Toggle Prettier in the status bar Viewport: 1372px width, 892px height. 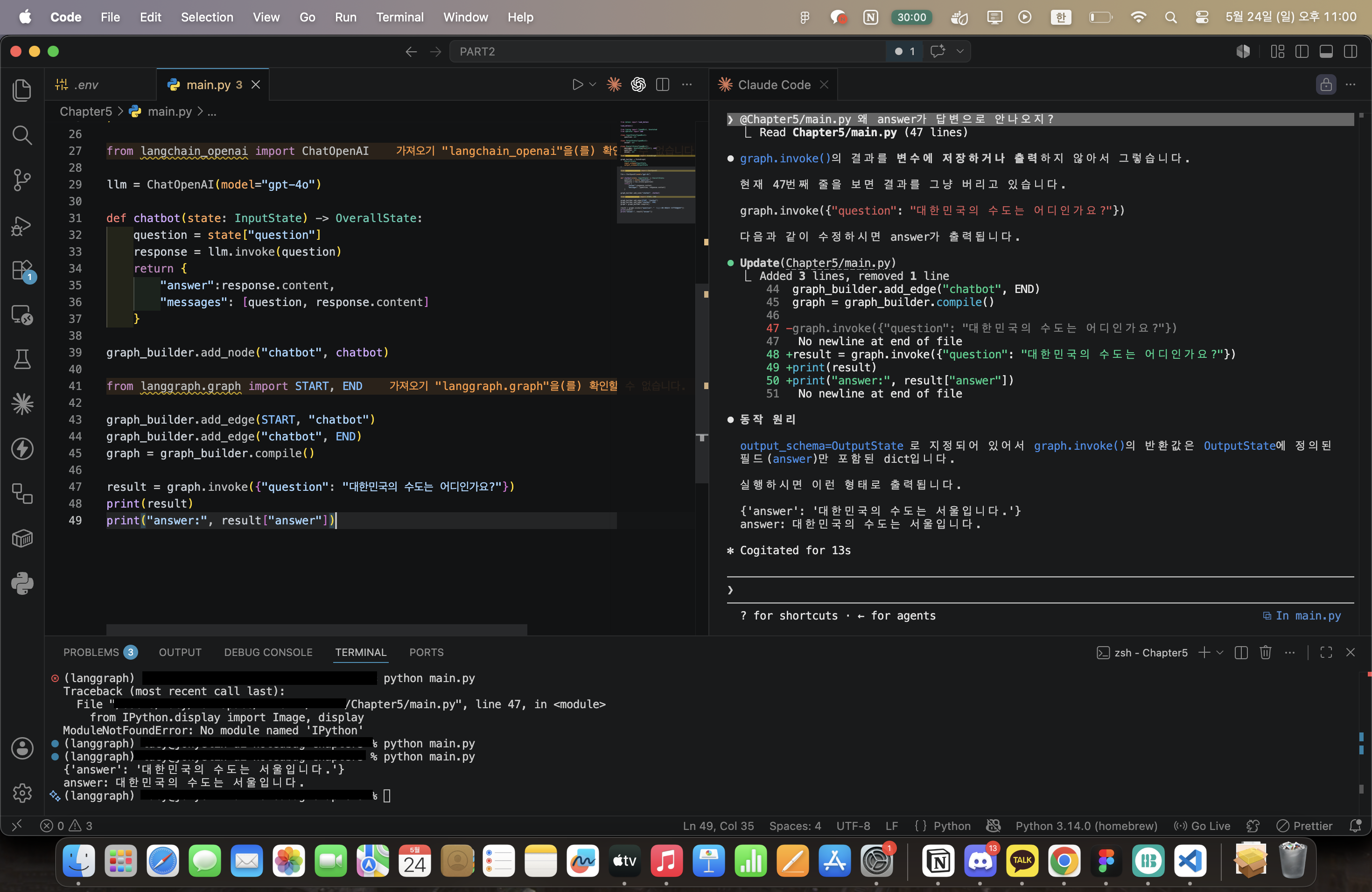pyautogui.click(x=1304, y=826)
